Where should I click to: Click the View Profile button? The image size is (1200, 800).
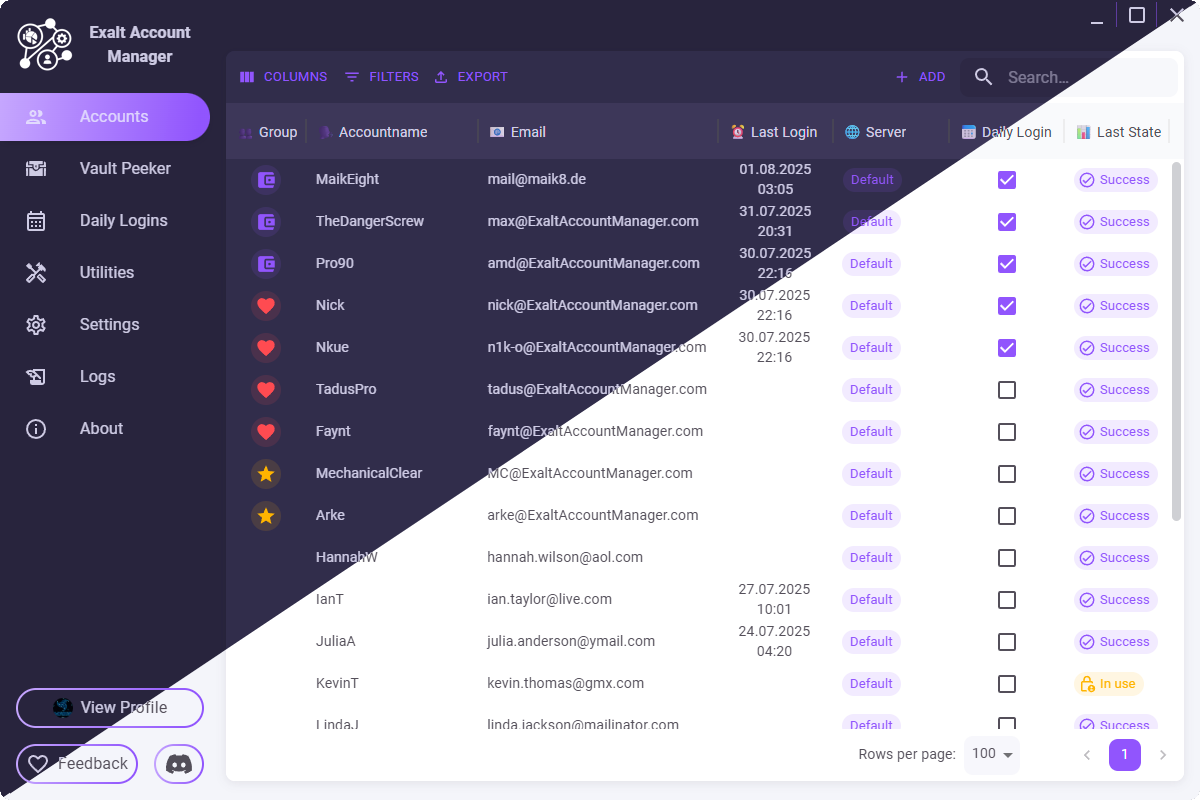pyautogui.click(x=110, y=708)
